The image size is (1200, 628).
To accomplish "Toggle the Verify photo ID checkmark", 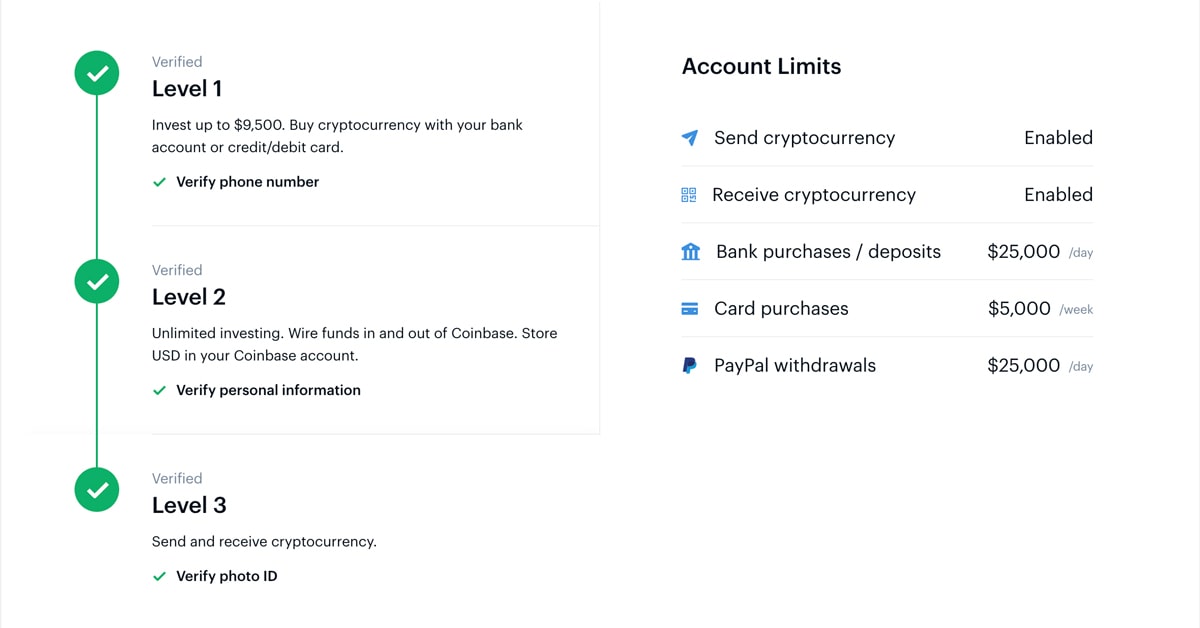I will [x=160, y=576].
